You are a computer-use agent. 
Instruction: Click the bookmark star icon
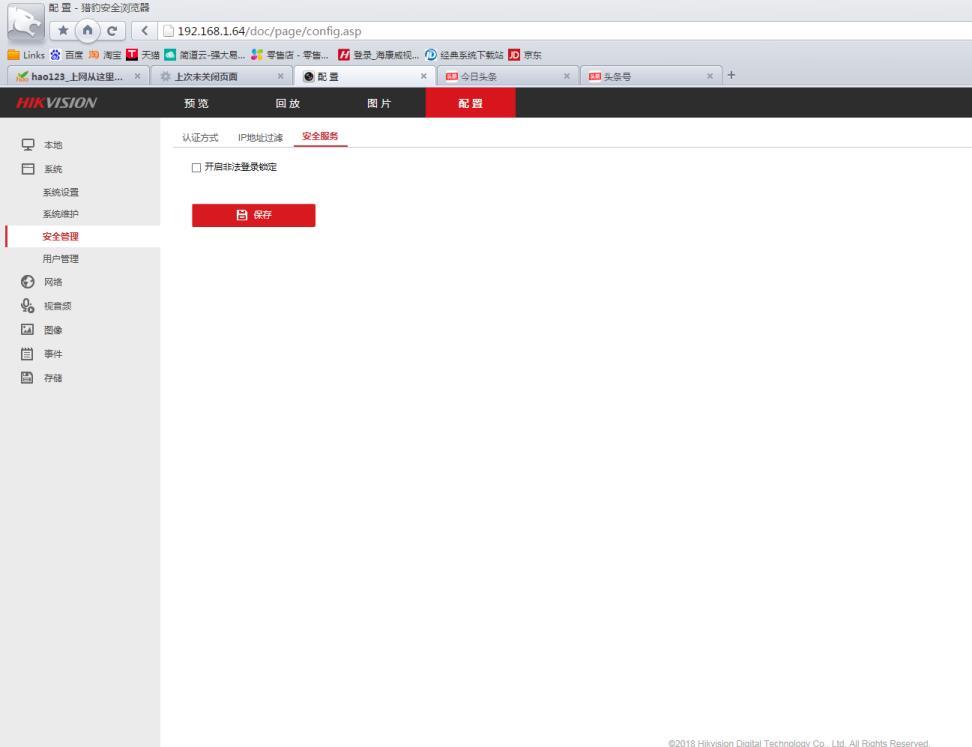tap(63, 30)
